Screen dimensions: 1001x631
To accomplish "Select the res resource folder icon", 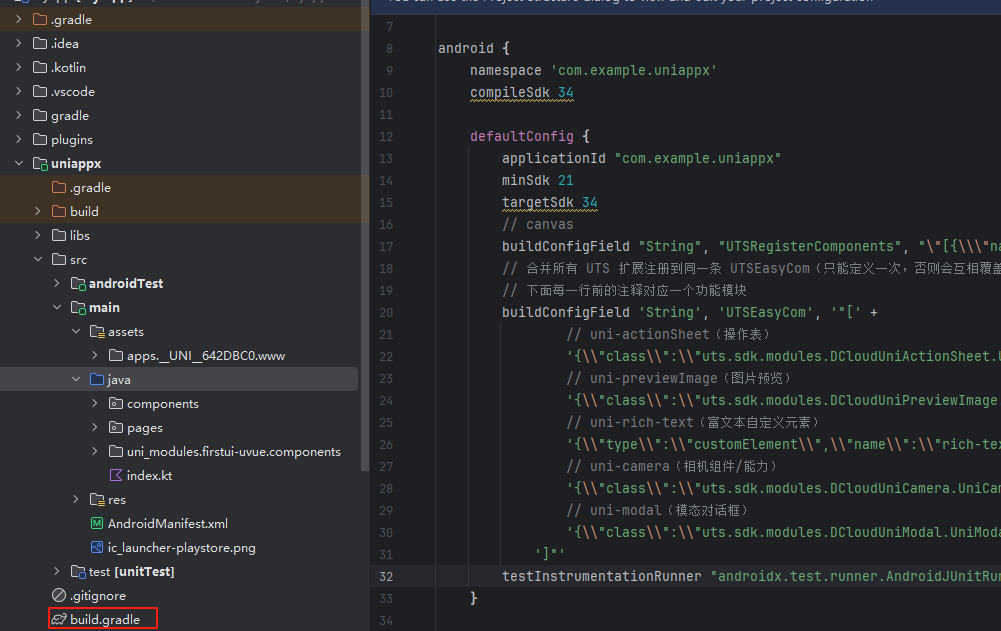I will (98, 500).
